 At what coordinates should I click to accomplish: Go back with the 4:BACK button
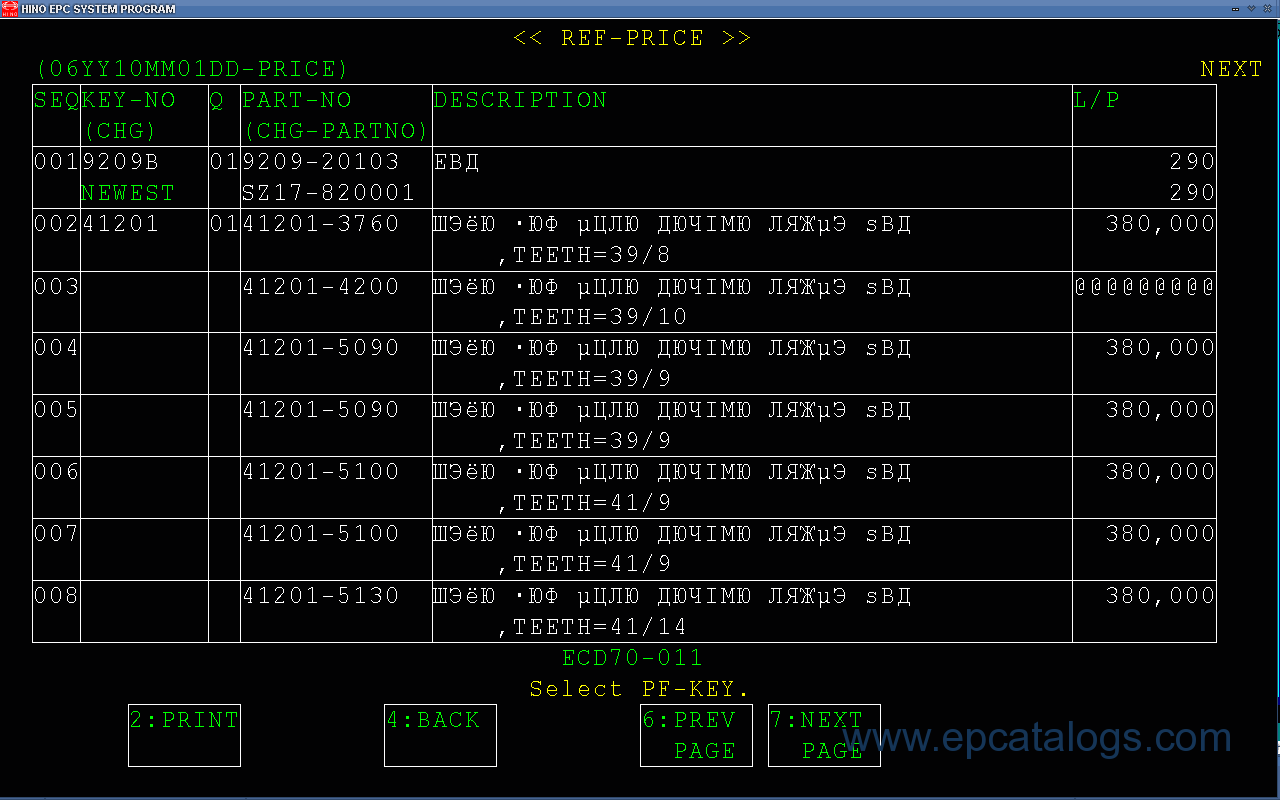coord(440,735)
